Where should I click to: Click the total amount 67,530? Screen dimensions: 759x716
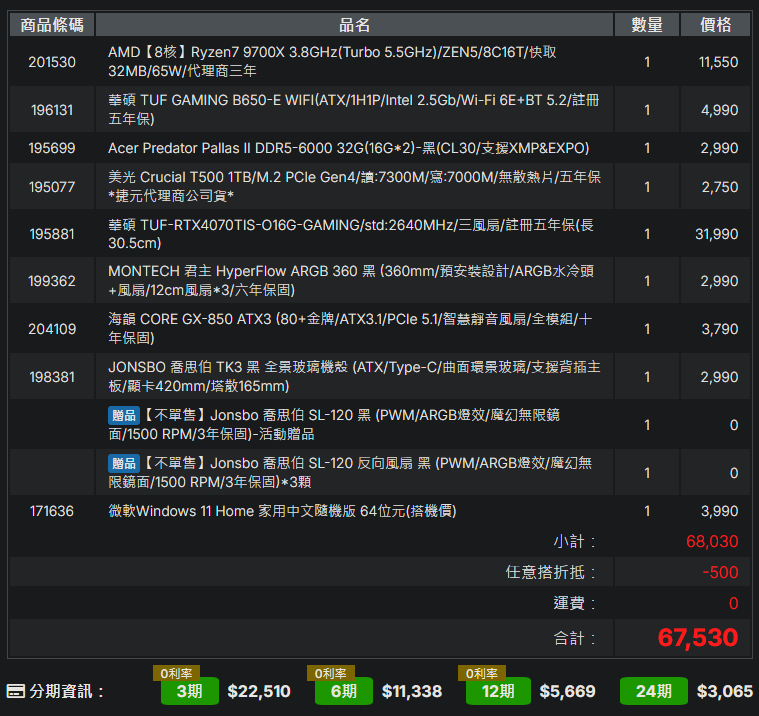click(698, 638)
